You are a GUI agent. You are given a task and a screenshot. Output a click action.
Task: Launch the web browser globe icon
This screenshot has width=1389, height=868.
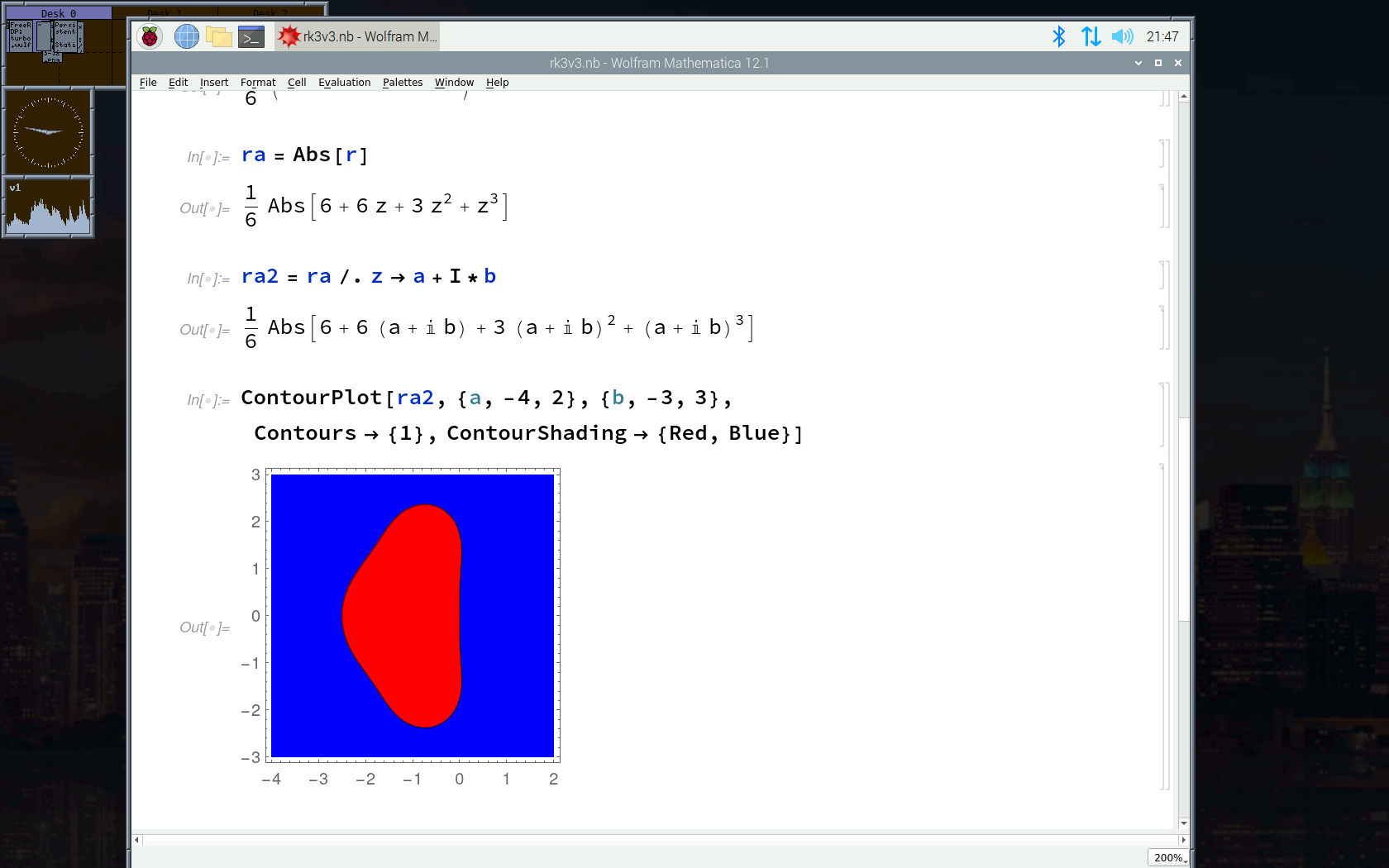click(x=187, y=36)
